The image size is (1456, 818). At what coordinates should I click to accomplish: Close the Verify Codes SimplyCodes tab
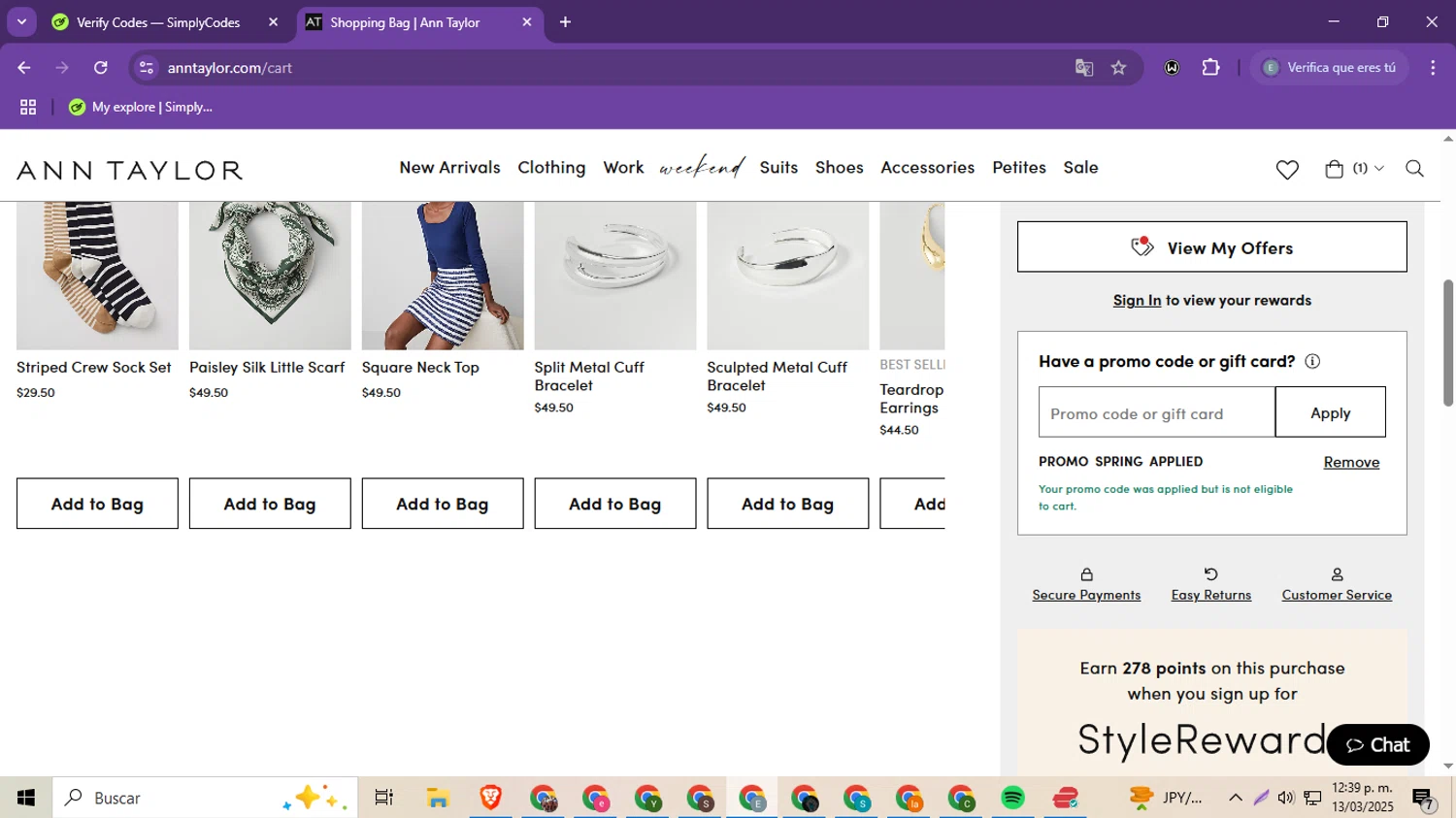click(273, 22)
